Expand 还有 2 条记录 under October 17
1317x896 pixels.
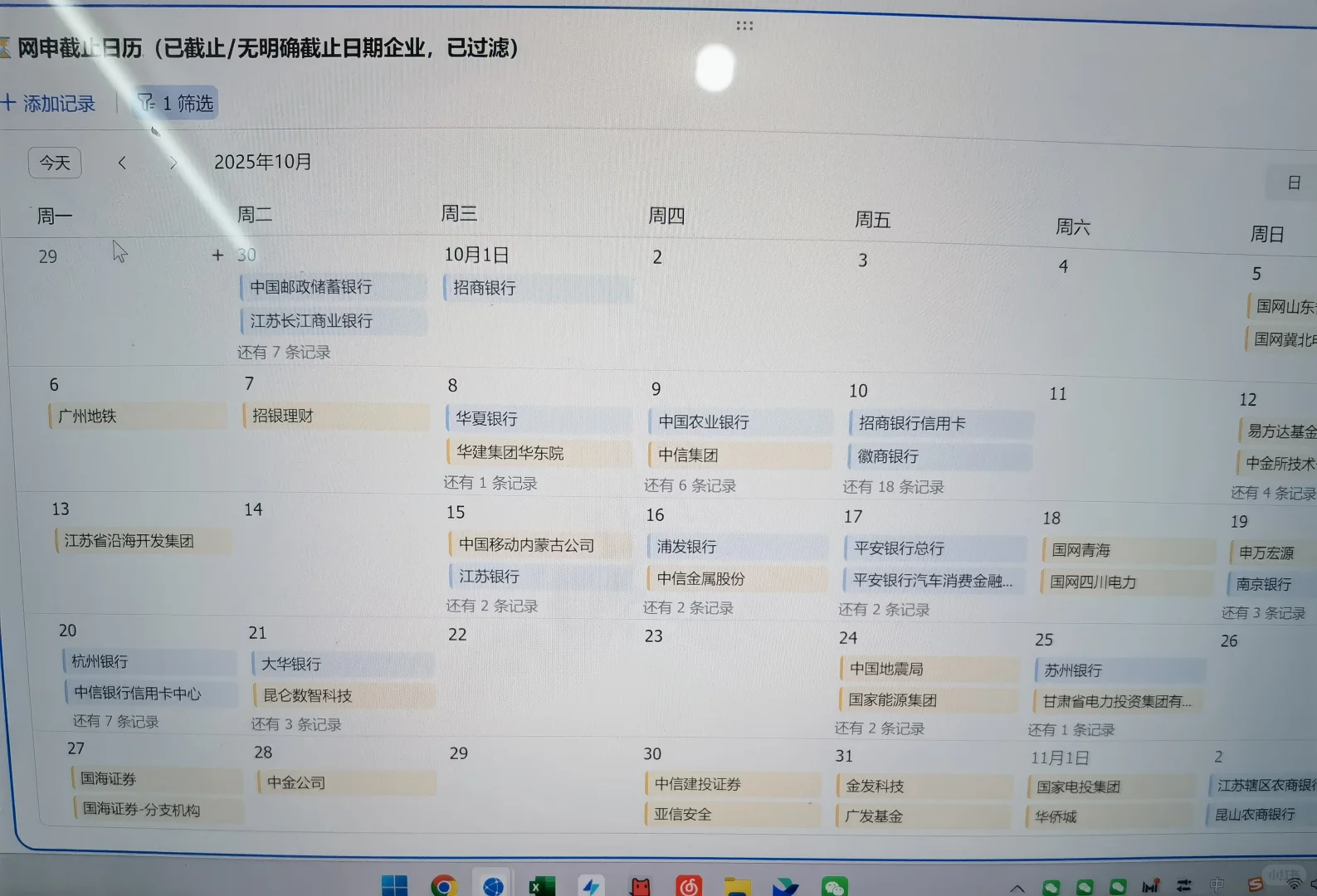click(884, 609)
